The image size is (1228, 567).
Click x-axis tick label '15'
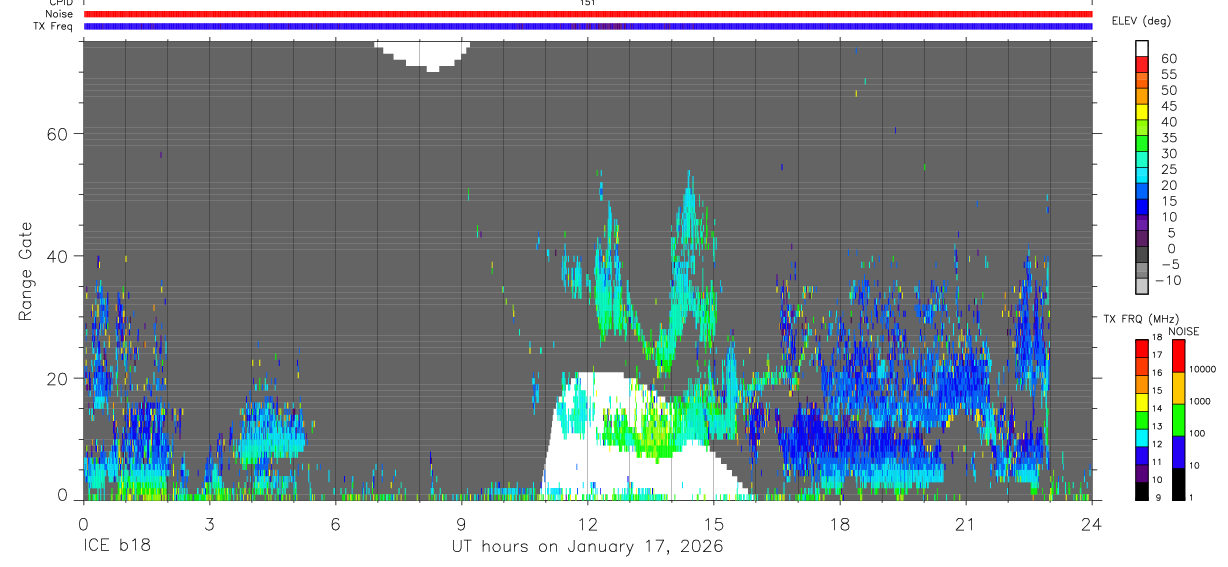pyautogui.click(x=713, y=524)
